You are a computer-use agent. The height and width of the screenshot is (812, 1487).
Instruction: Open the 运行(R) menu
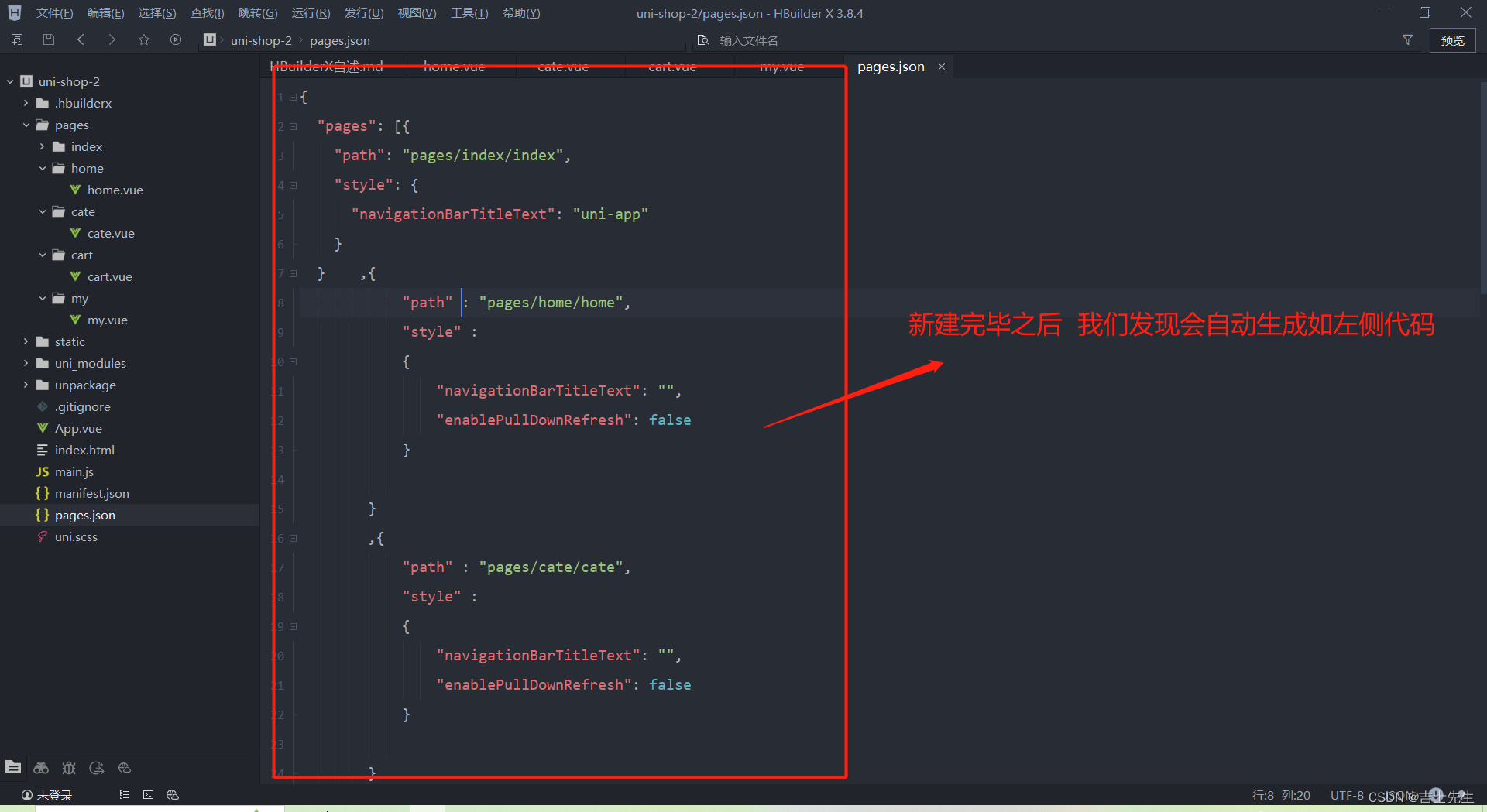click(x=311, y=13)
